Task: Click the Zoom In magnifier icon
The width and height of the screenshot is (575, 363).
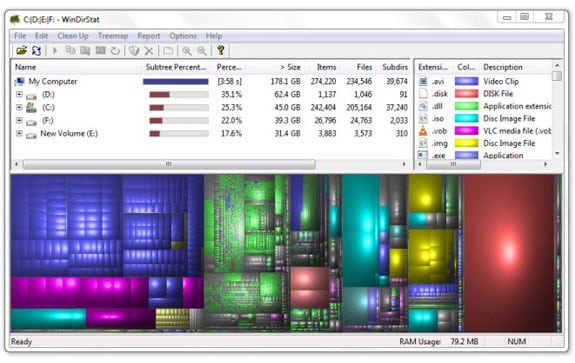Action: [x=187, y=50]
